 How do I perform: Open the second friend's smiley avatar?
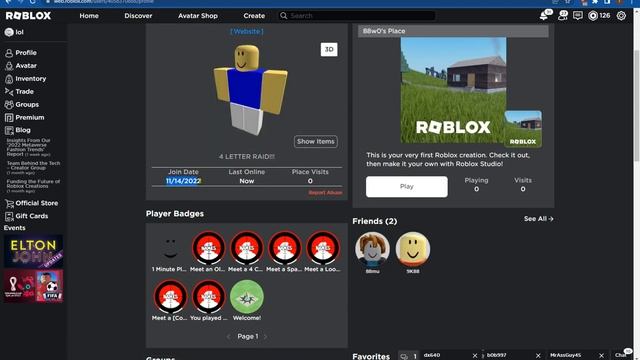coord(412,249)
